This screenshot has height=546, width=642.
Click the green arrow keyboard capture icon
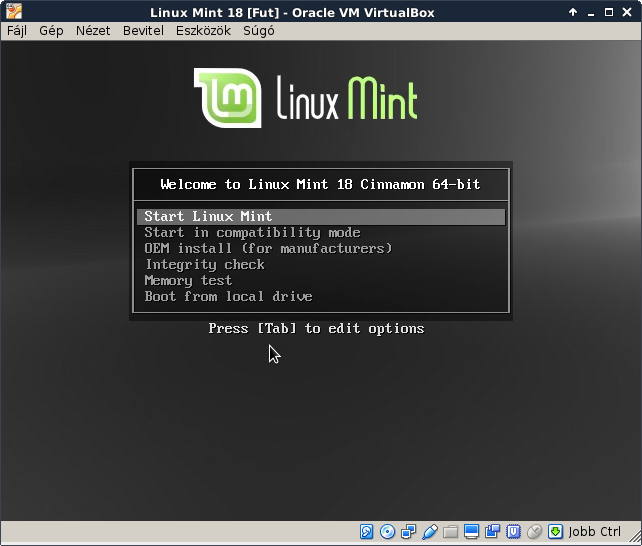(556, 532)
